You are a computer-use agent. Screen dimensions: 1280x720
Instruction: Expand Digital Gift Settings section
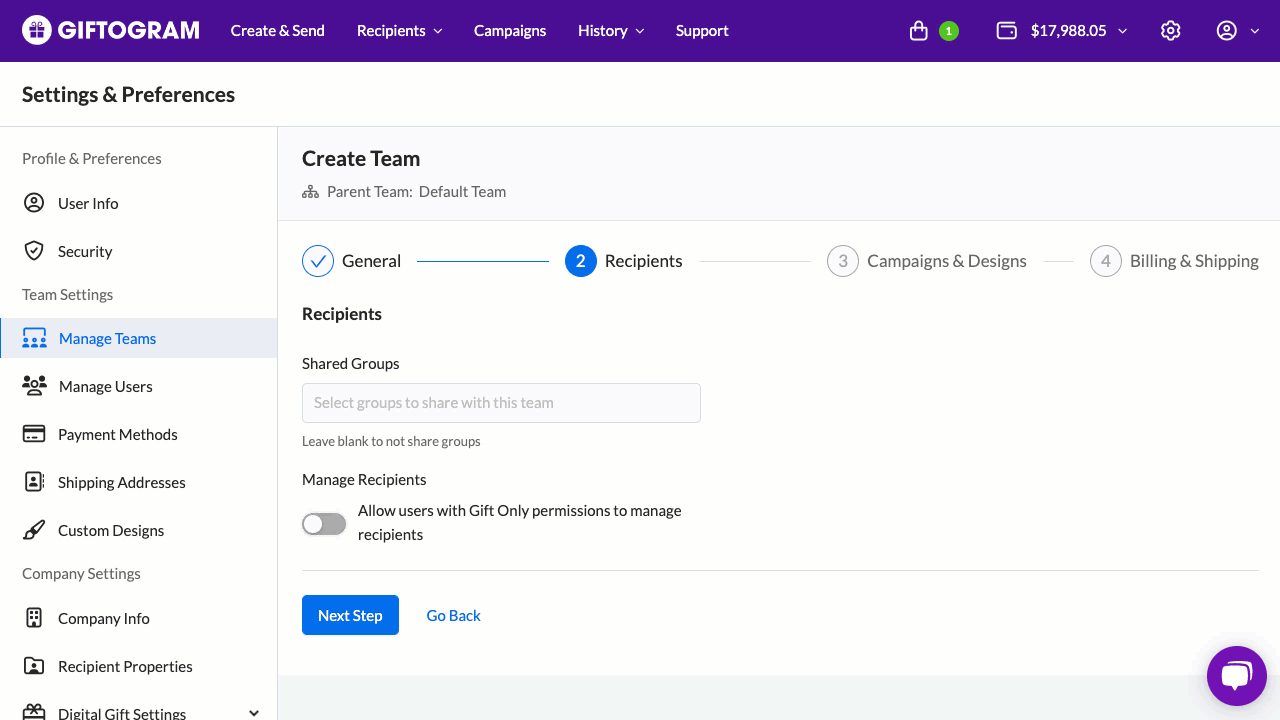pyautogui.click(x=253, y=713)
